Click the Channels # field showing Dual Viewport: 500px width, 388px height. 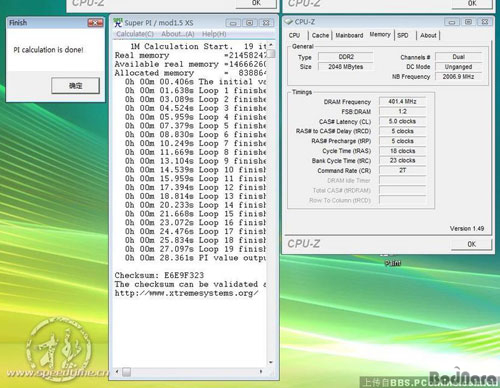coord(459,57)
